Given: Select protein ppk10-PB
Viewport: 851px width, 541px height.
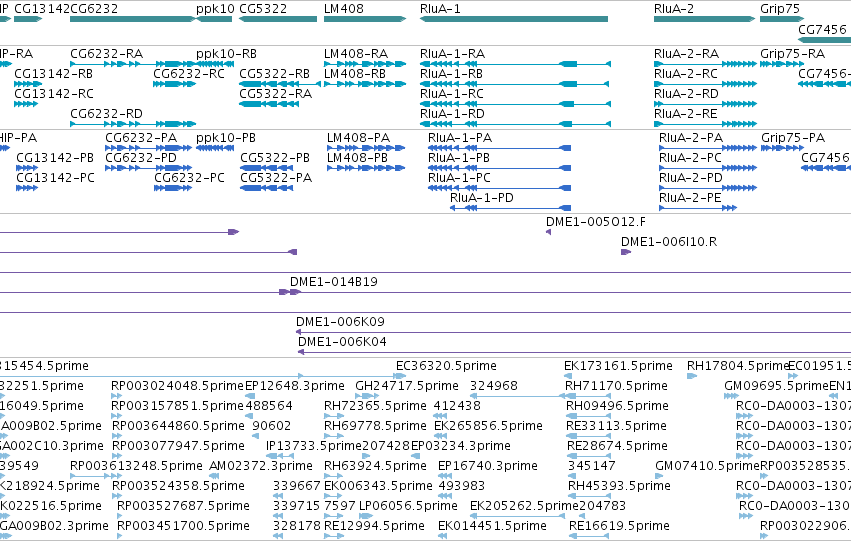Looking at the screenshot, I should pyautogui.click(x=215, y=148).
